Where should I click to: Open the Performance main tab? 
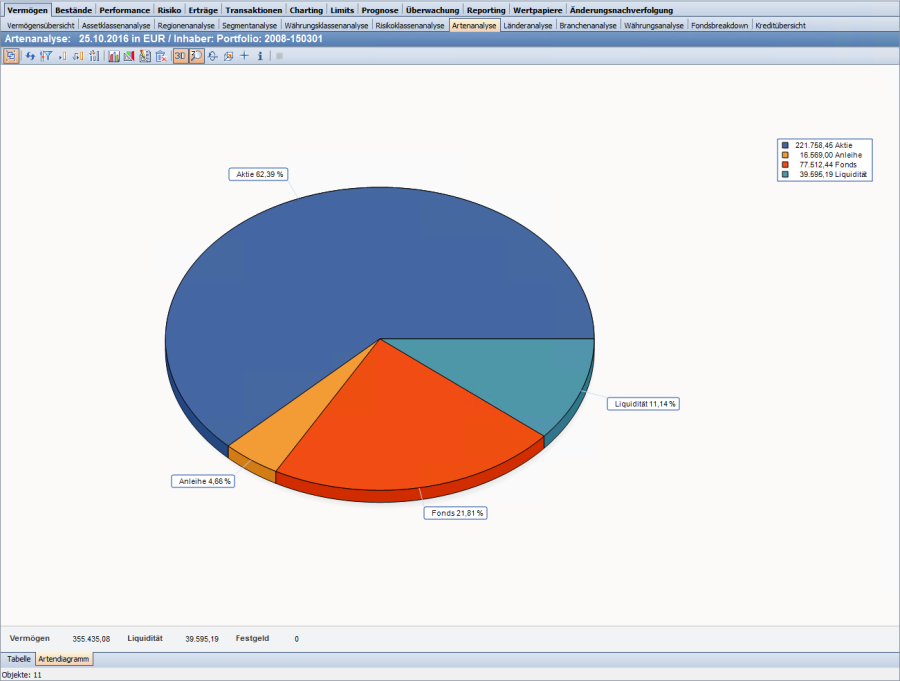click(125, 10)
